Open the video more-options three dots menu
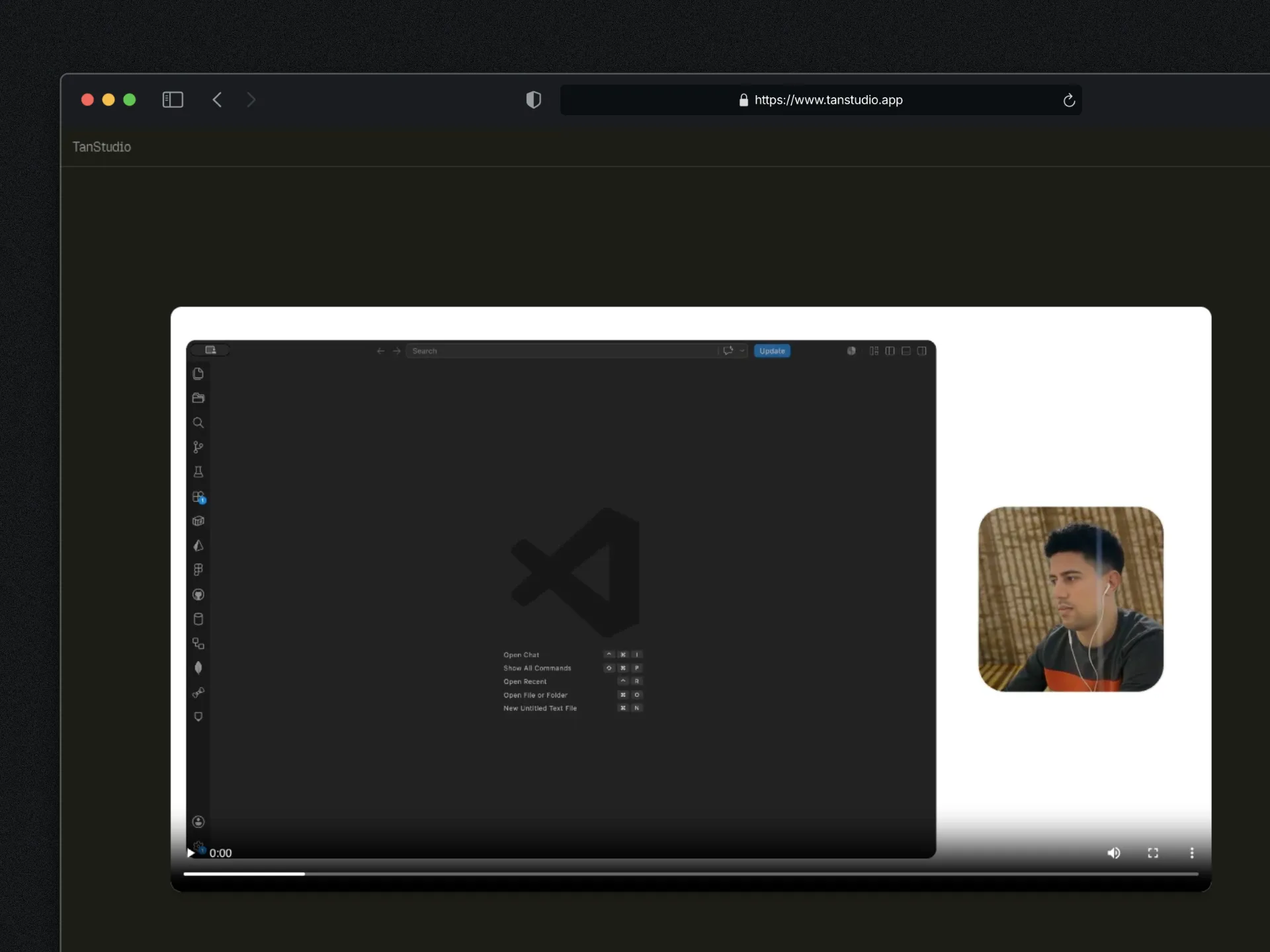 coord(1192,853)
